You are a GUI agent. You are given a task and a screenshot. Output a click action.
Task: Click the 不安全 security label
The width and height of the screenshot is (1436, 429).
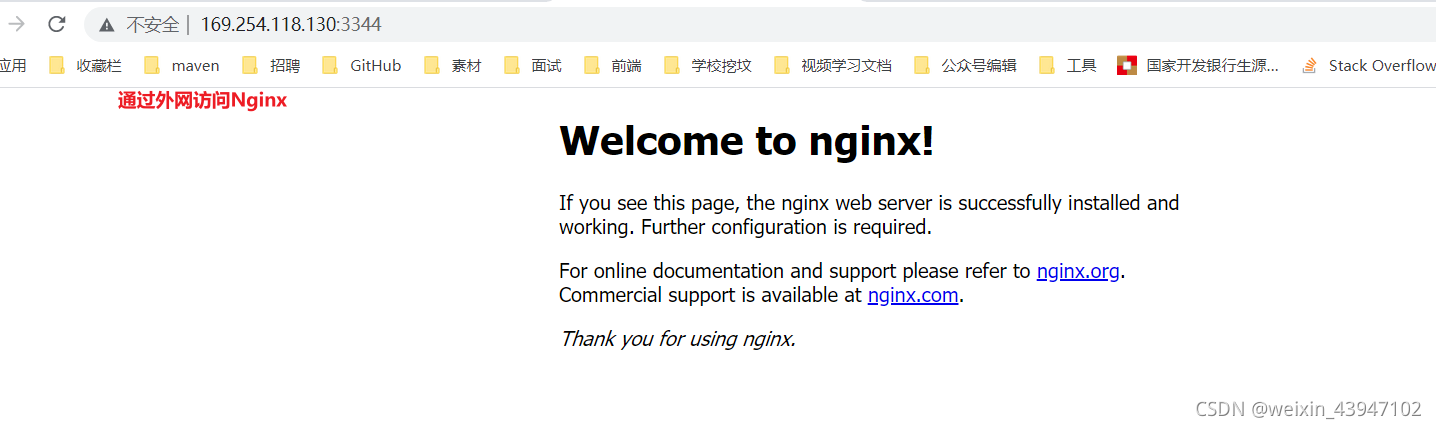[x=152, y=25]
